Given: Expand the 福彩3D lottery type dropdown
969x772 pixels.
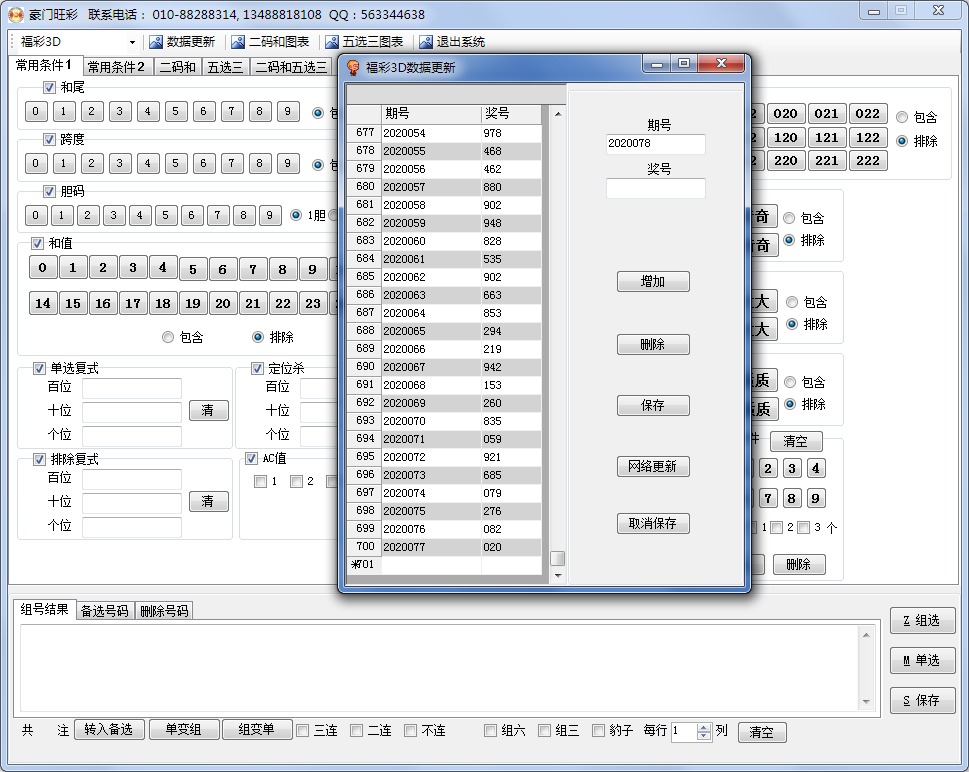Looking at the screenshot, I should [x=132, y=43].
